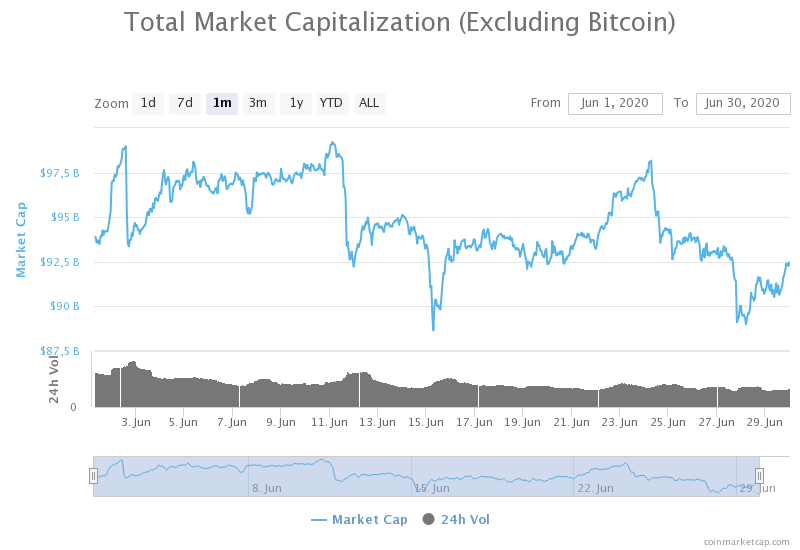Click the blue Market Cap legend line
This screenshot has height=550, width=800.
coord(319,520)
